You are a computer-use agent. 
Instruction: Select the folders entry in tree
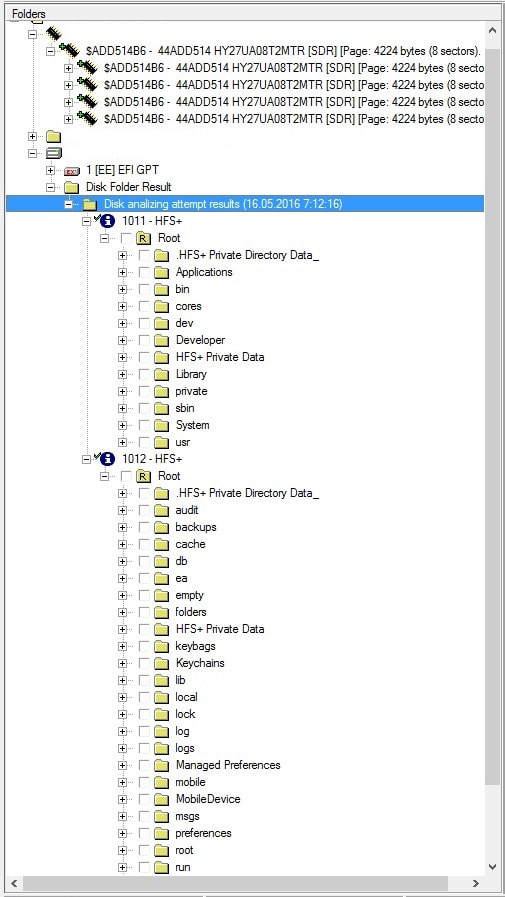pos(191,612)
